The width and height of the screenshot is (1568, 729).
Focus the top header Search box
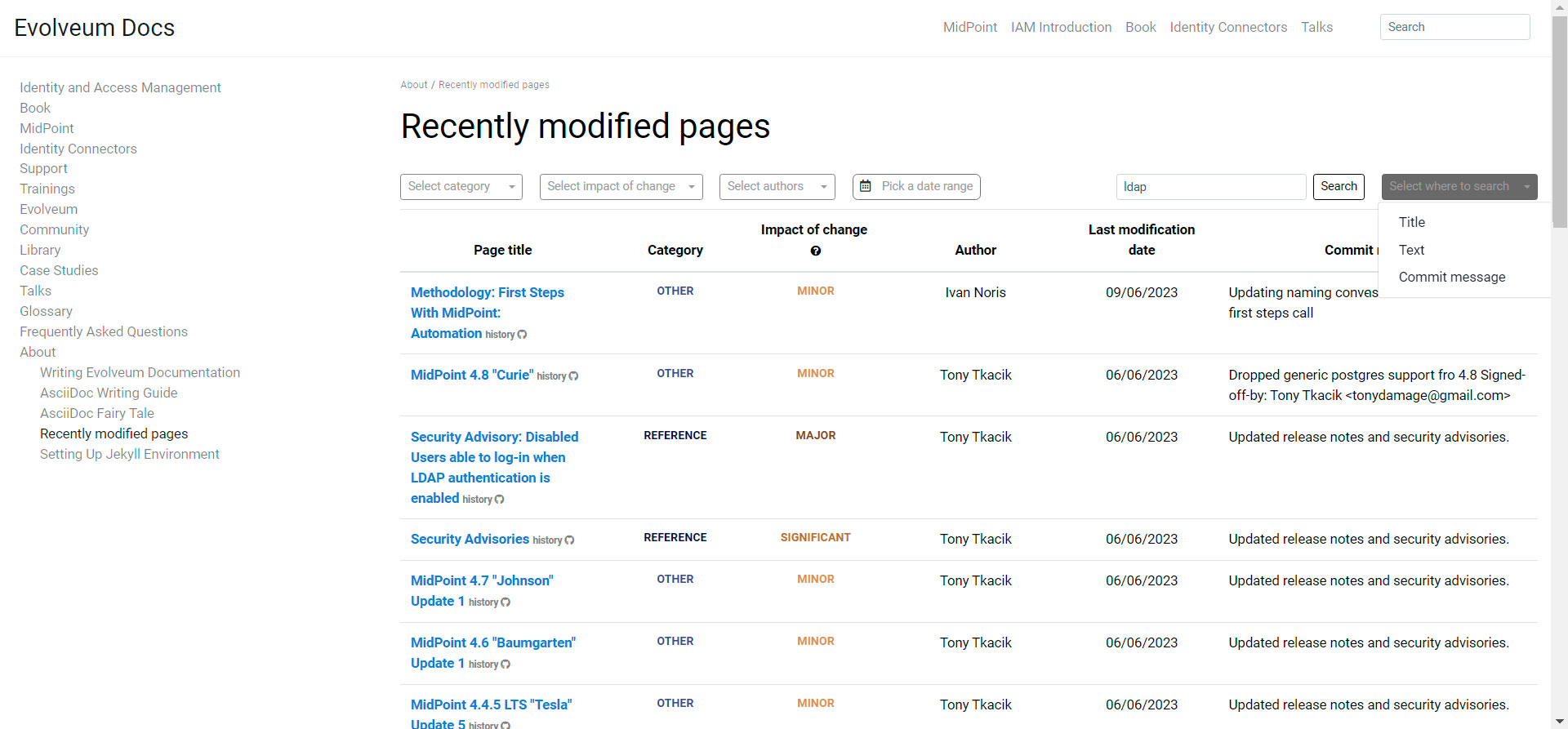point(1454,27)
